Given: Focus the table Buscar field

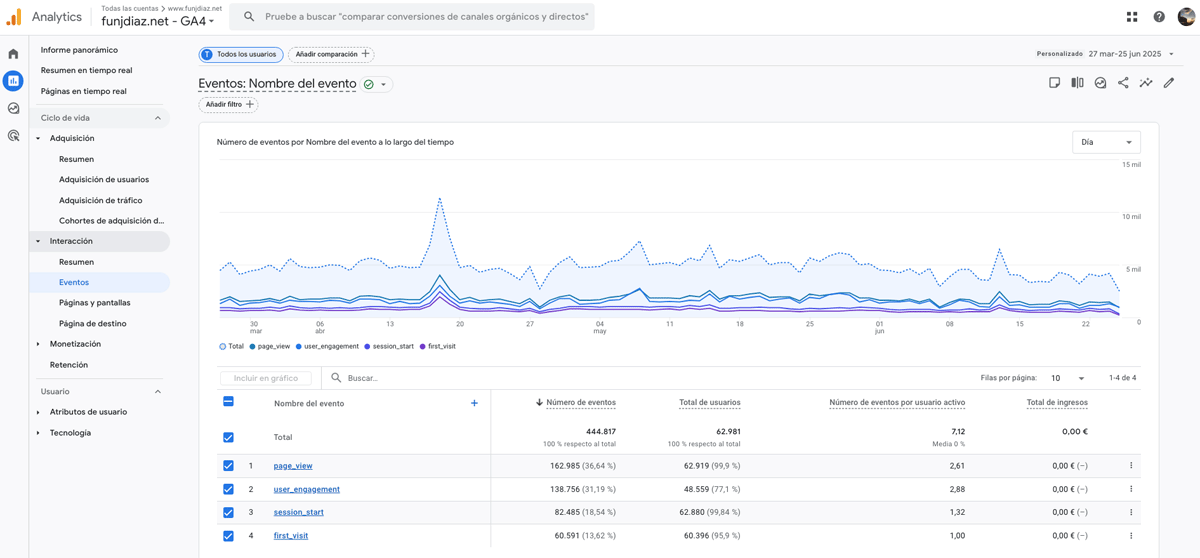Looking at the screenshot, I should (363, 378).
